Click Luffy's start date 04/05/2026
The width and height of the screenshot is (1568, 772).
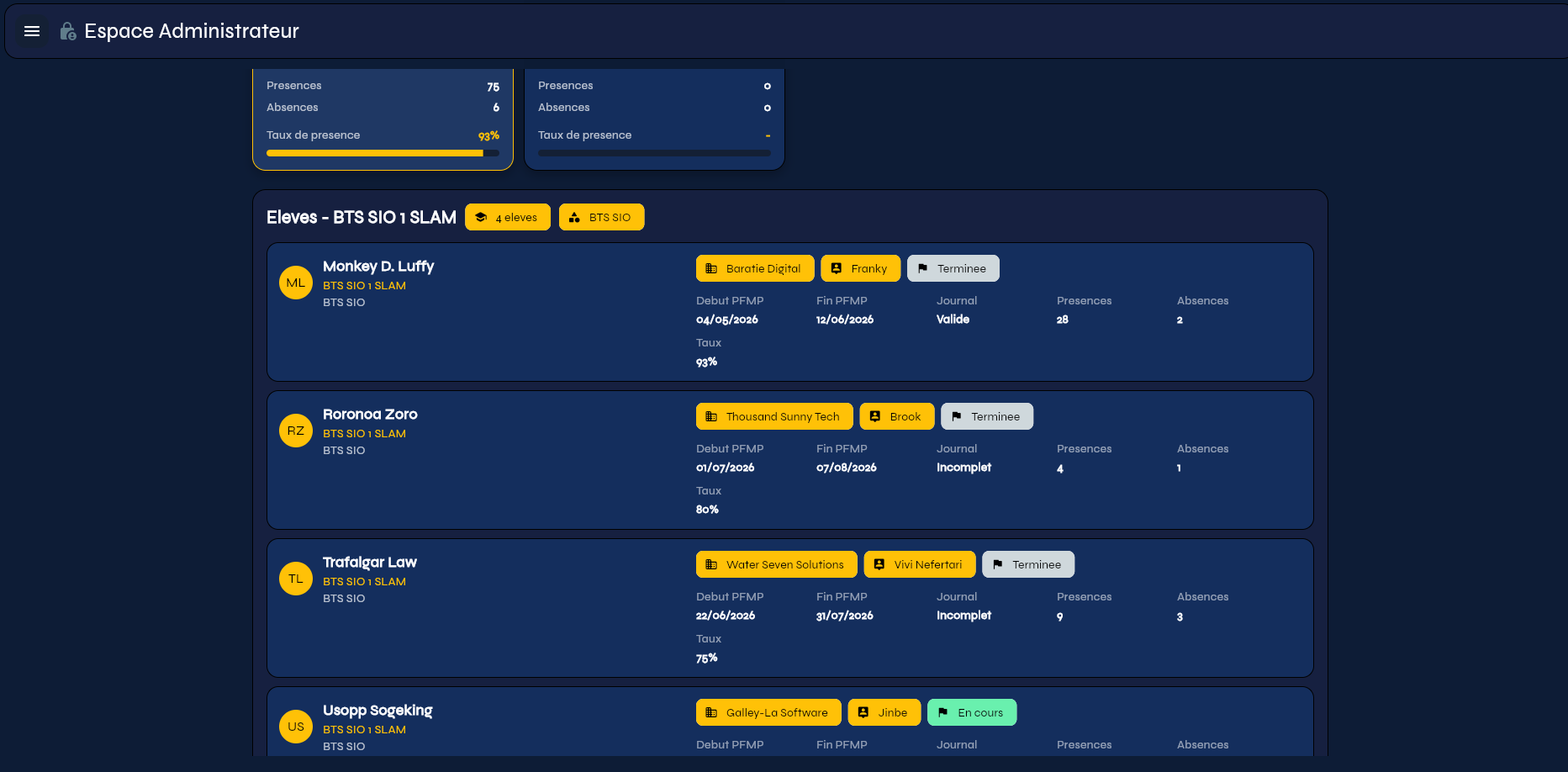point(727,320)
